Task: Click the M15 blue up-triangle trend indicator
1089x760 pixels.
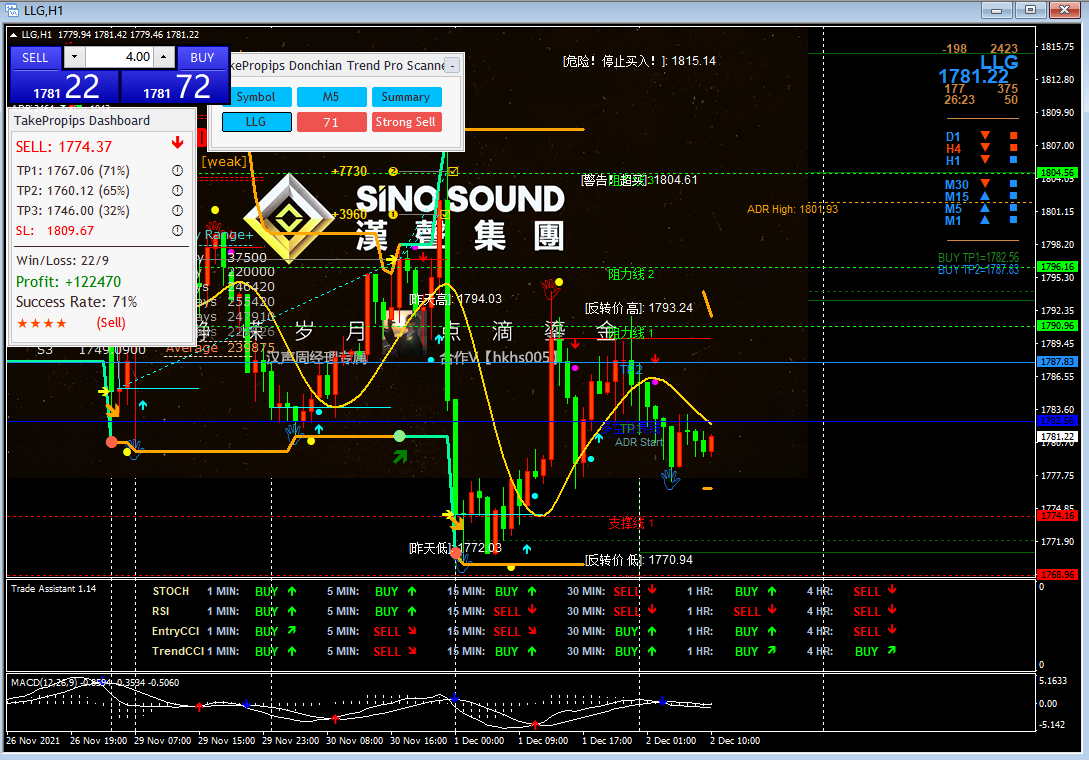Action: tap(985, 197)
